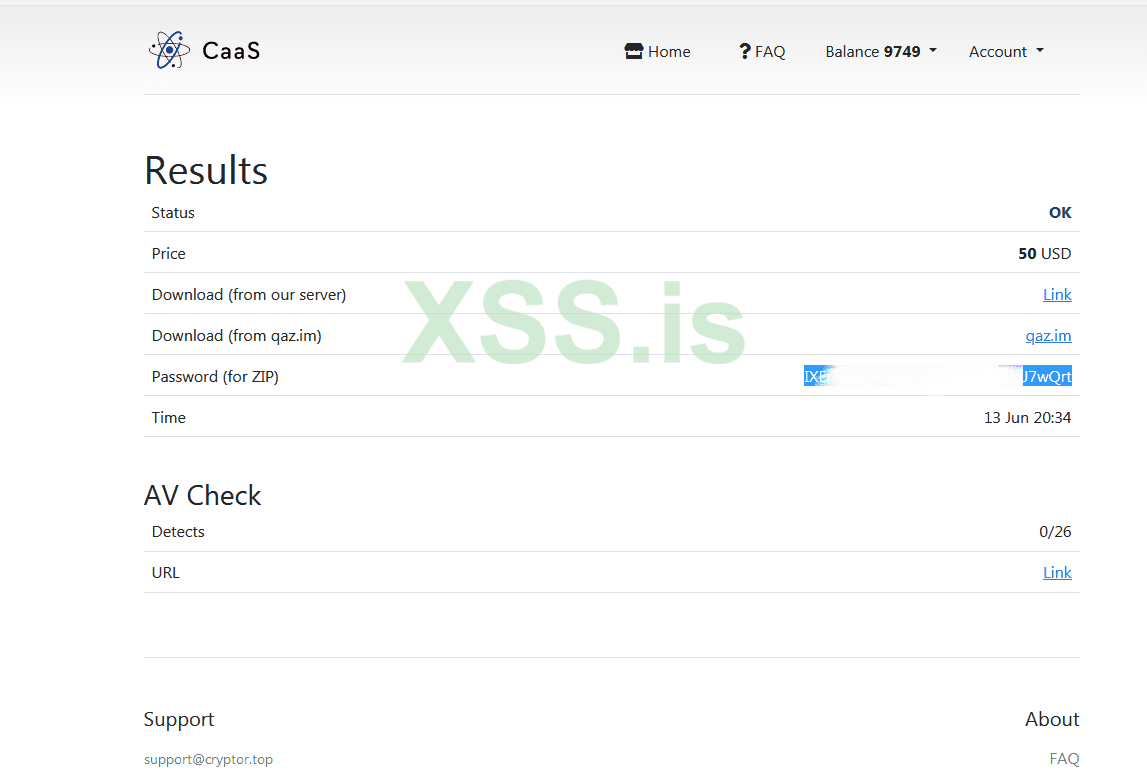Click the Download (from qaz.im) label
Image resolution: width=1147 pixels, height=784 pixels.
[236, 336]
